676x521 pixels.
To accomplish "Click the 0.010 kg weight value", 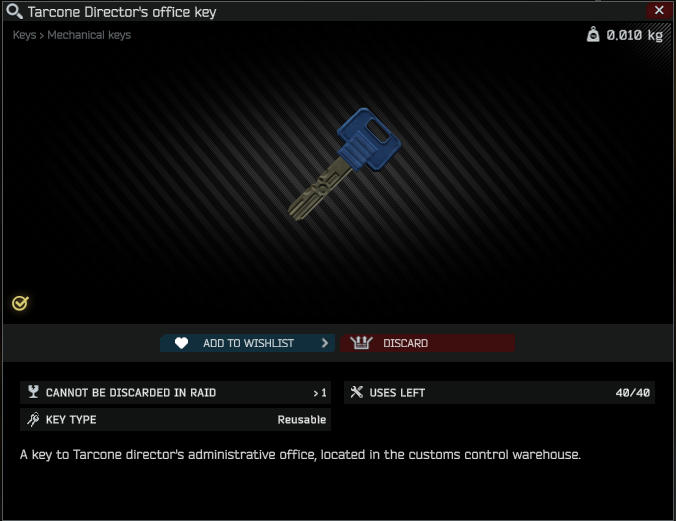I will pos(635,35).
